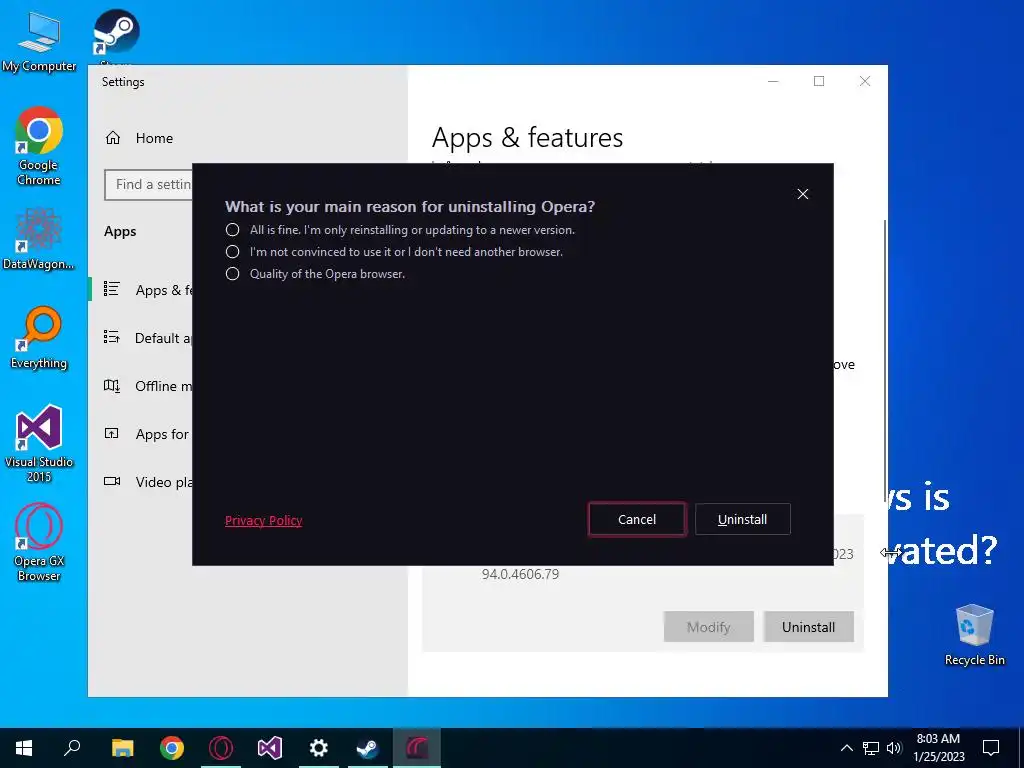Click the Apps for websites icon
Viewport: 1024px width, 768px height.
[112, 433]
